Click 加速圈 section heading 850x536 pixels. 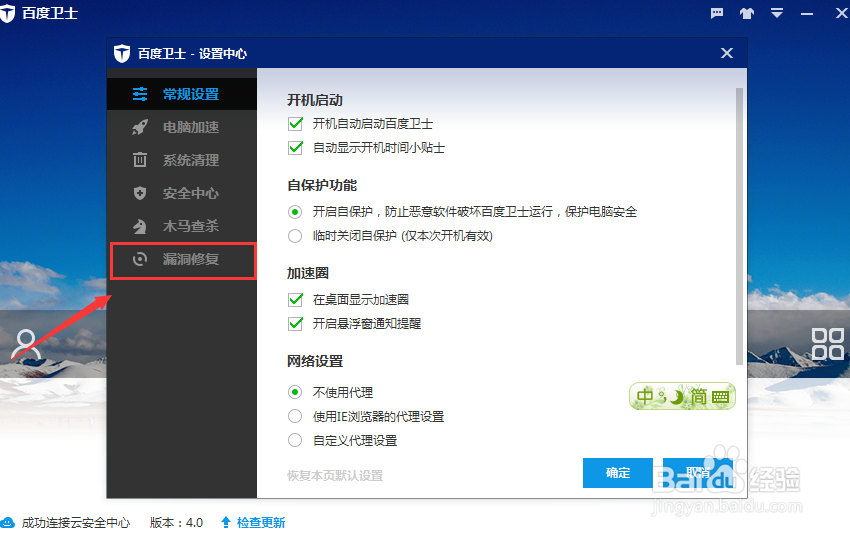[308, 273]
